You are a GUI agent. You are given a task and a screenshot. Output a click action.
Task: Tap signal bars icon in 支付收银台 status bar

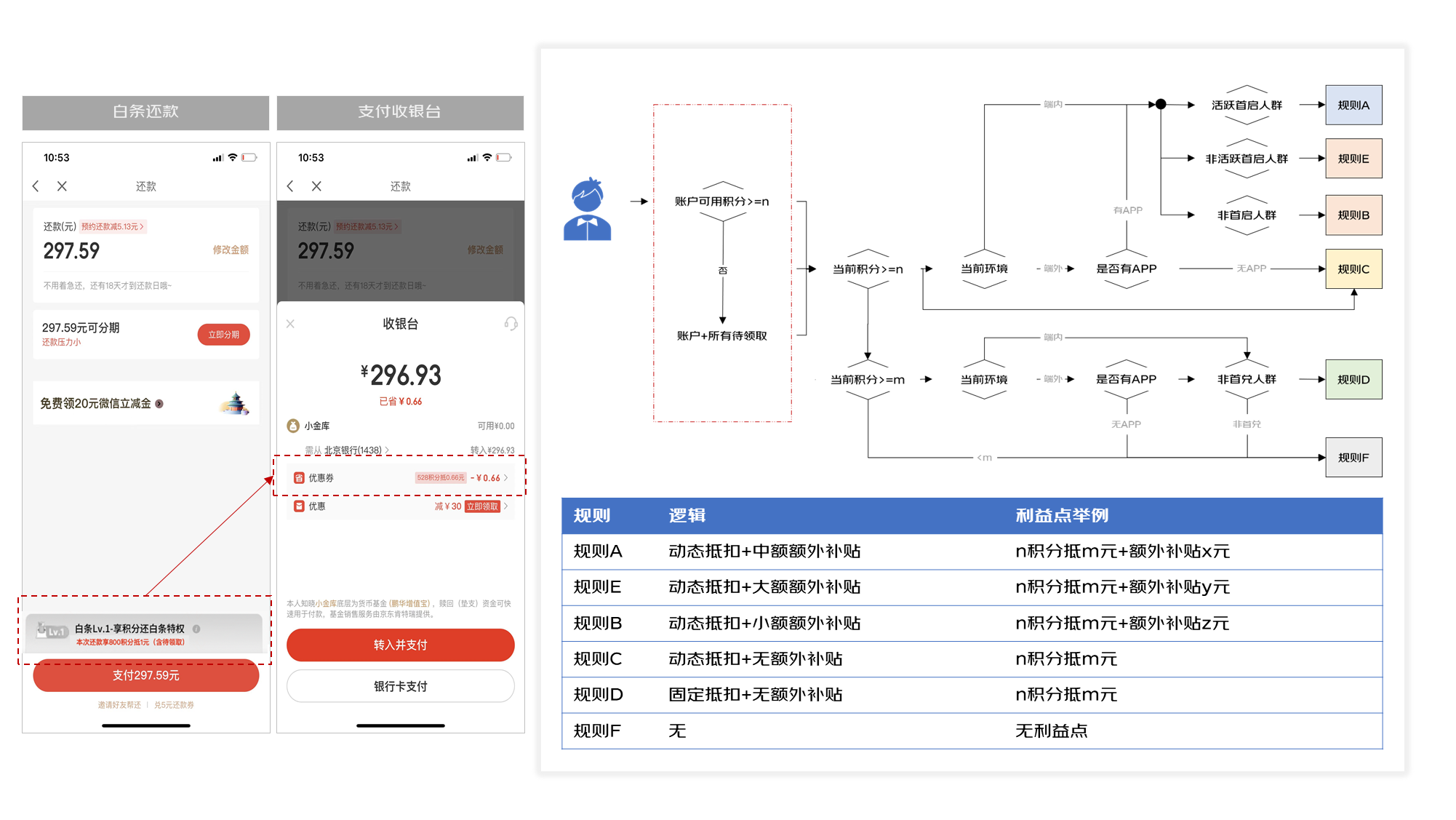(x=473, y=157)
